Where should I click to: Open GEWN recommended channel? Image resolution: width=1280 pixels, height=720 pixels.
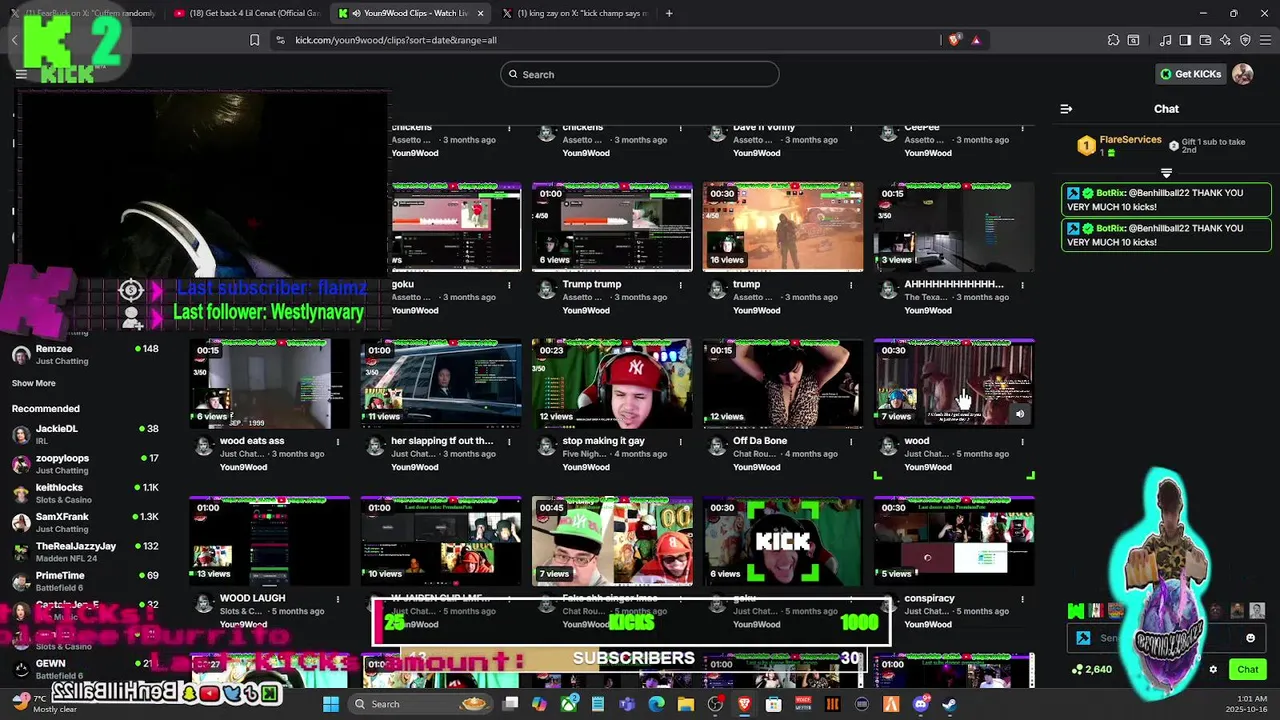tap(85, 669)
